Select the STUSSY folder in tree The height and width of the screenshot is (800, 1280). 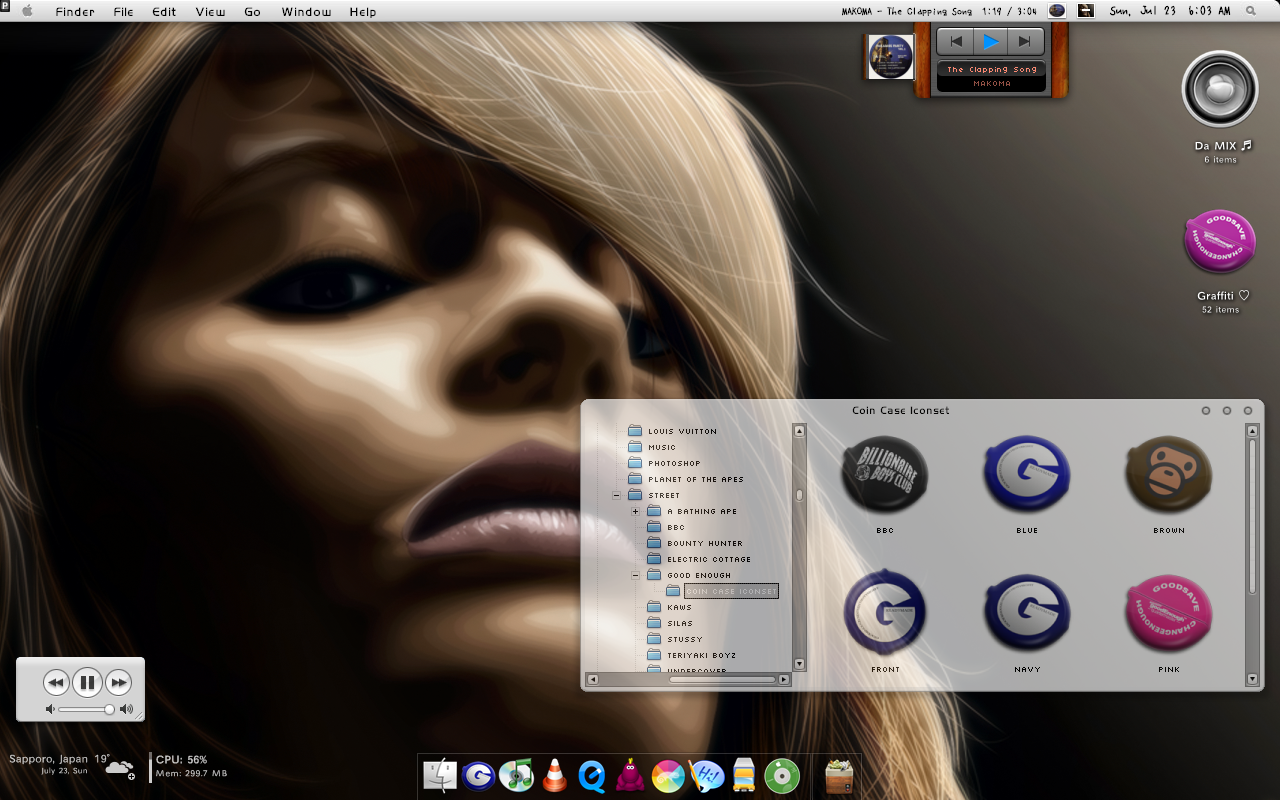point(674,639)
